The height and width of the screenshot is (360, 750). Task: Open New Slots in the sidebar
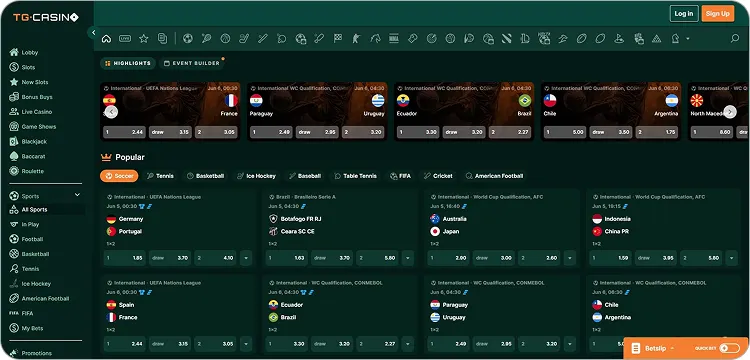tap(34, 82)
